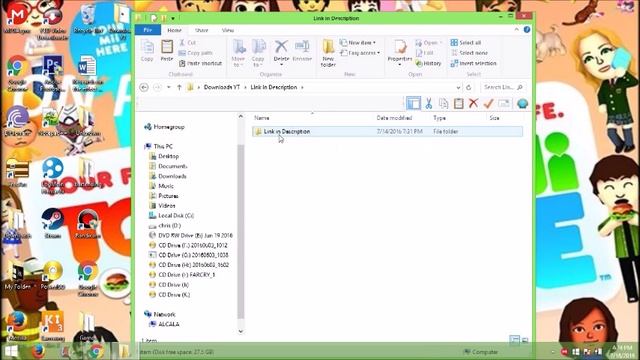This screenshot has height=360, width=640.
Task: Go back with the Back arrow
Action: point(144,87)
